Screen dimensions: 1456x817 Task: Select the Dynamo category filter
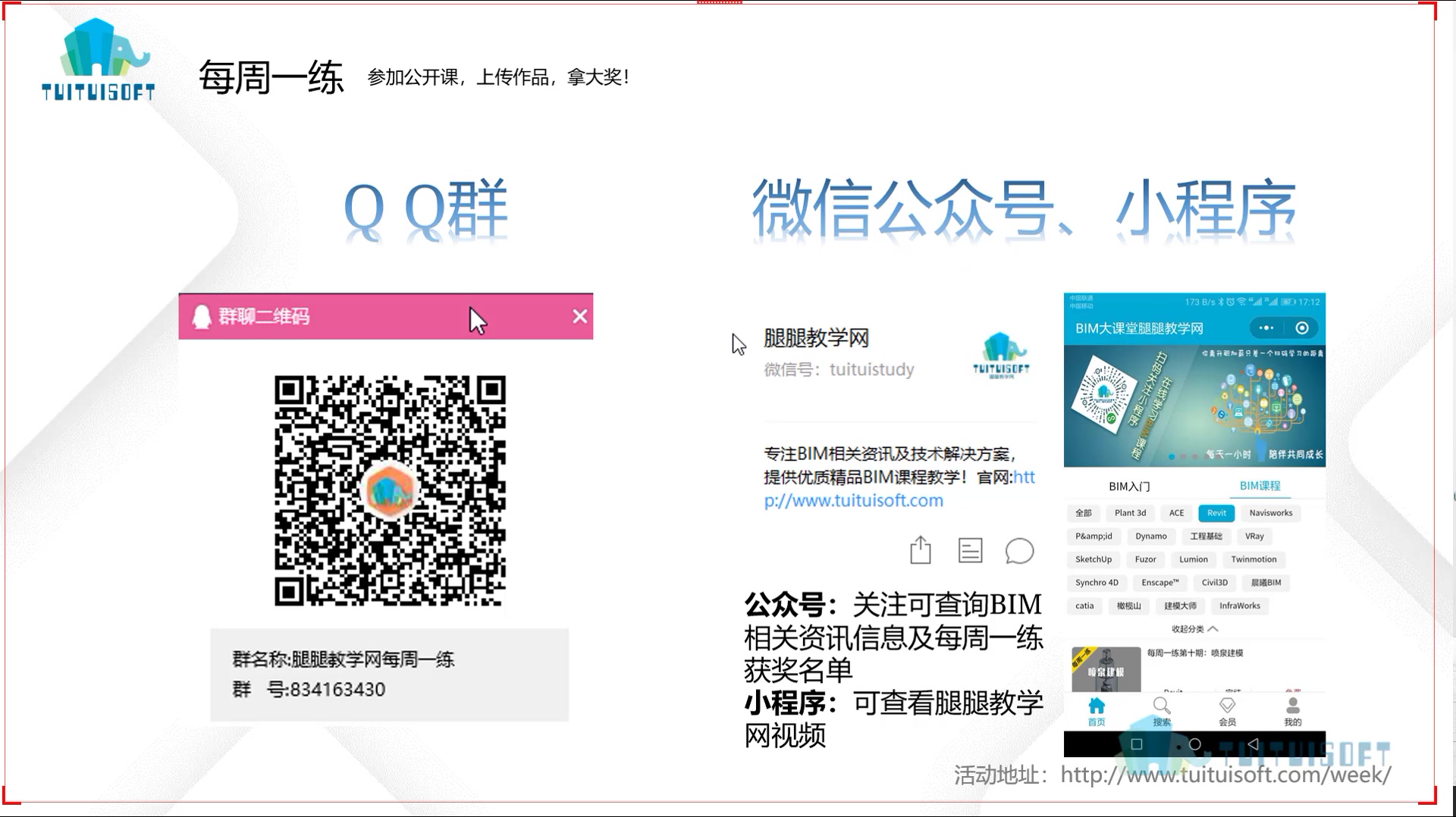1151,537
